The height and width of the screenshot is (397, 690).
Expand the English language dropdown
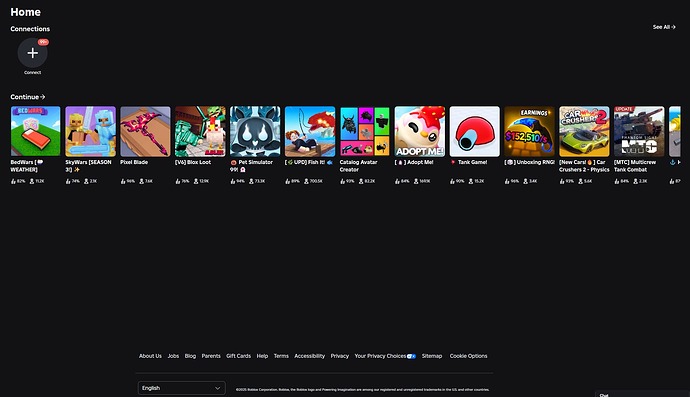pos(182,388)
